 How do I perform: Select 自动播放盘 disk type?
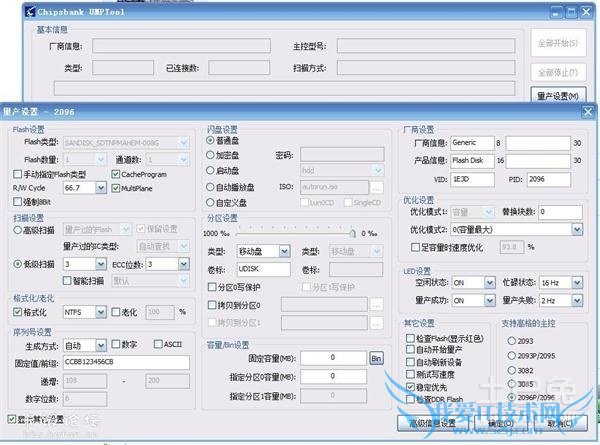click(210, 187)
